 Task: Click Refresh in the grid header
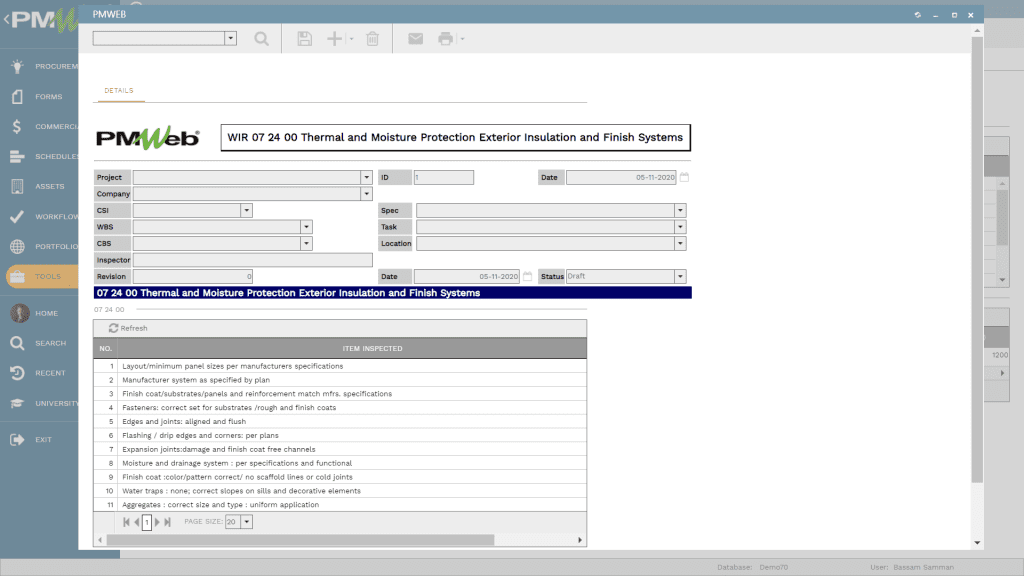point(128,328)
